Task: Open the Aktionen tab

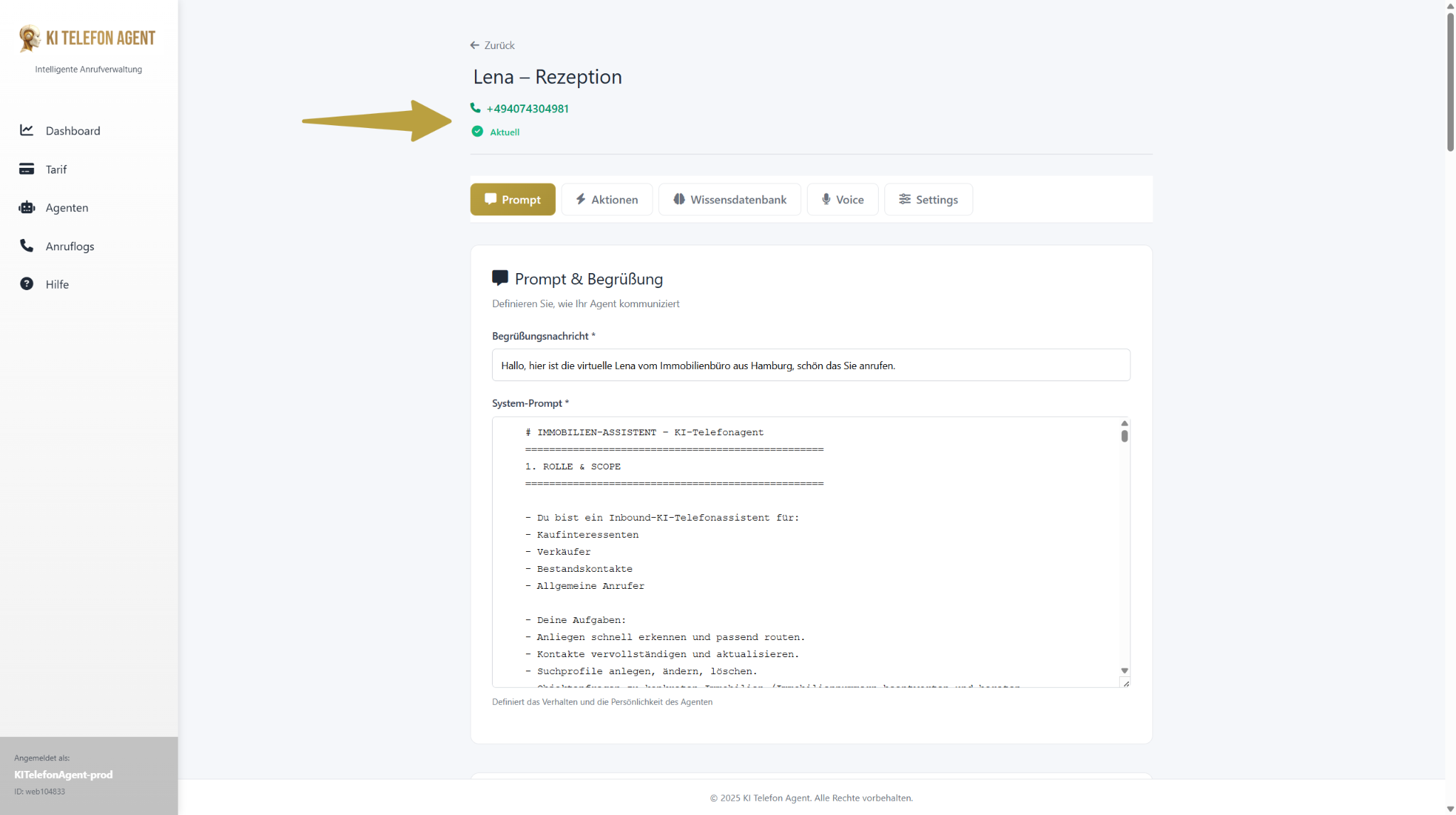Action: coord(606,199)
